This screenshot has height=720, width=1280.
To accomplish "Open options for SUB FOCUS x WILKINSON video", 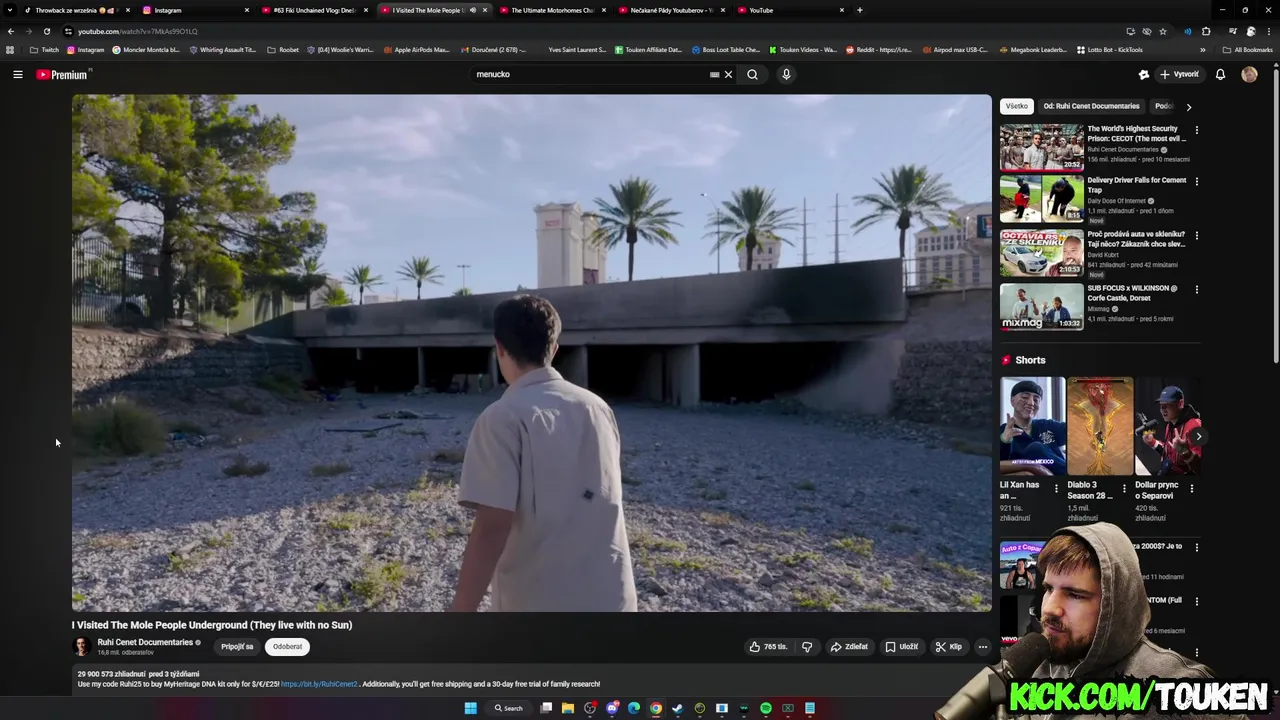I will pyautogui.click(x=1196, y=290).
